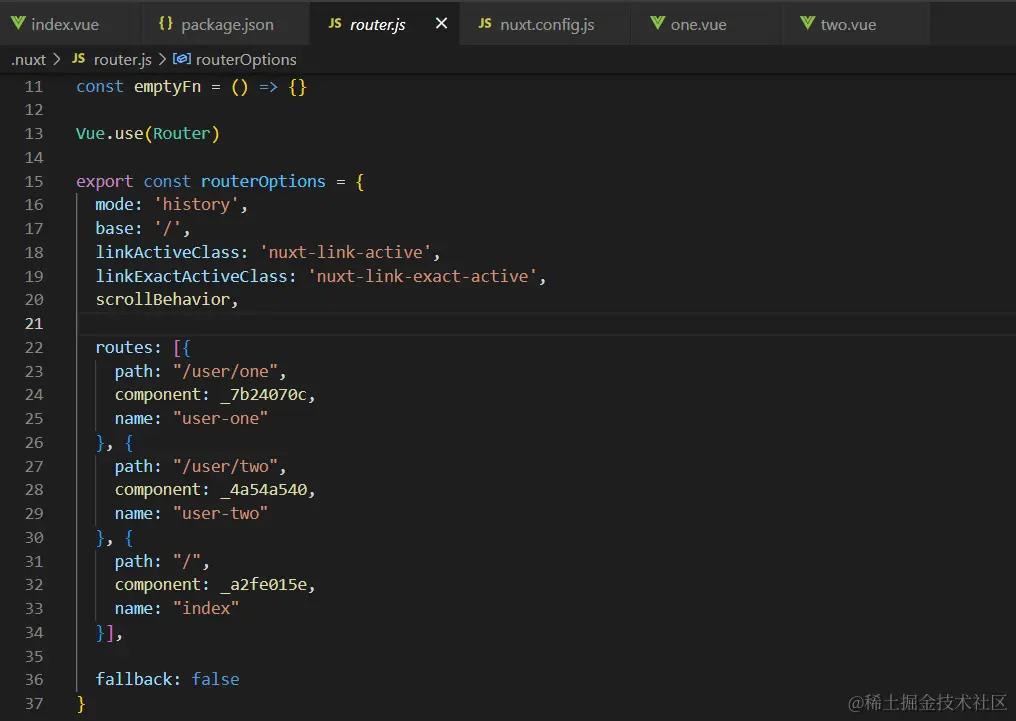Click line number 21 in the gutter

[34, 323]
